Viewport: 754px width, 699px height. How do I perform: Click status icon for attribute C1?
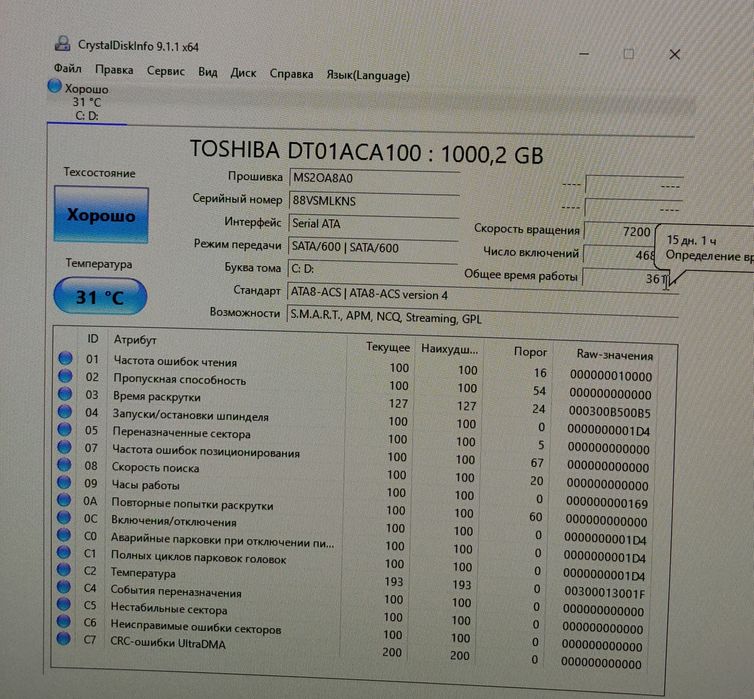(x=63, y=552)
